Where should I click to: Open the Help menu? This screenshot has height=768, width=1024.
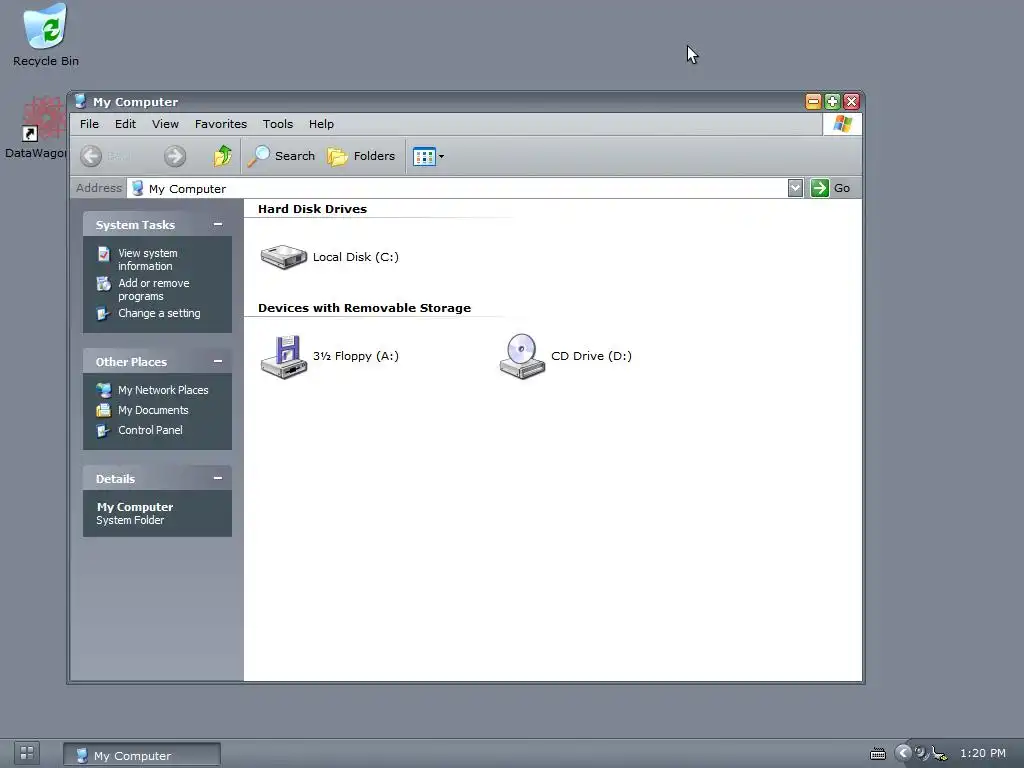(x=321, y=124)
